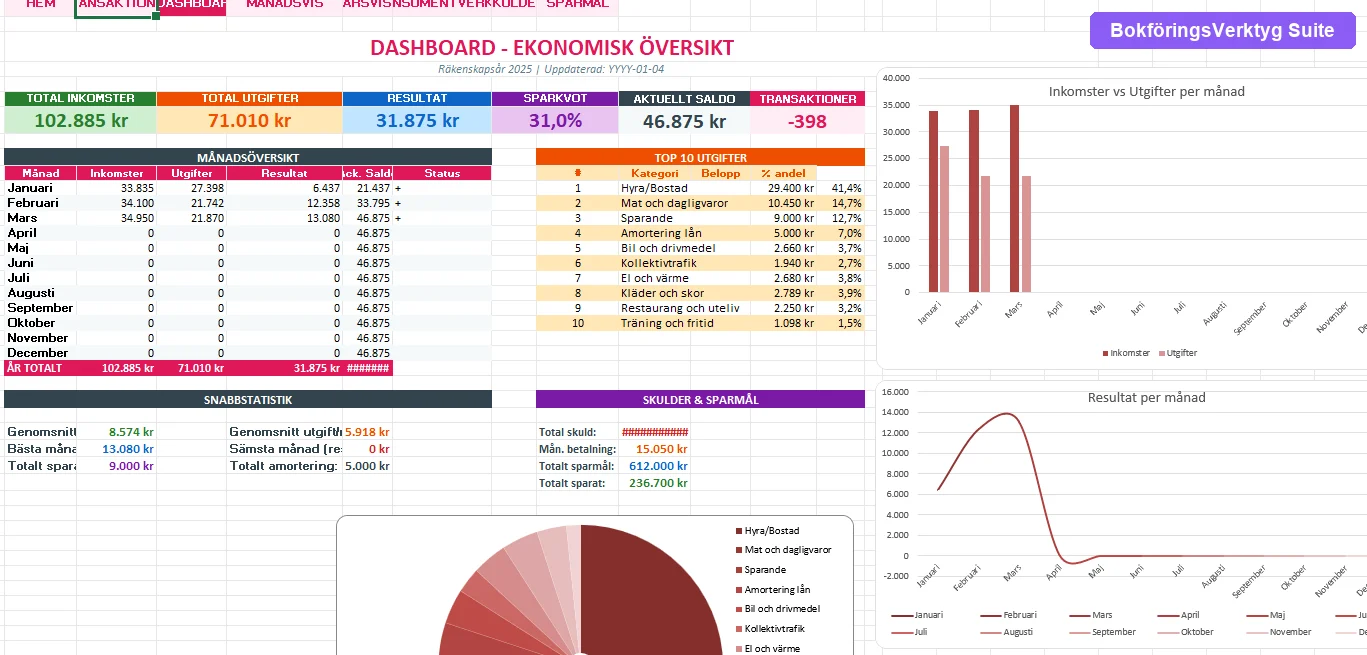Select the Transaktioner value -398
This screenshot has height=655, width=1367.
(x=807, y=120)
